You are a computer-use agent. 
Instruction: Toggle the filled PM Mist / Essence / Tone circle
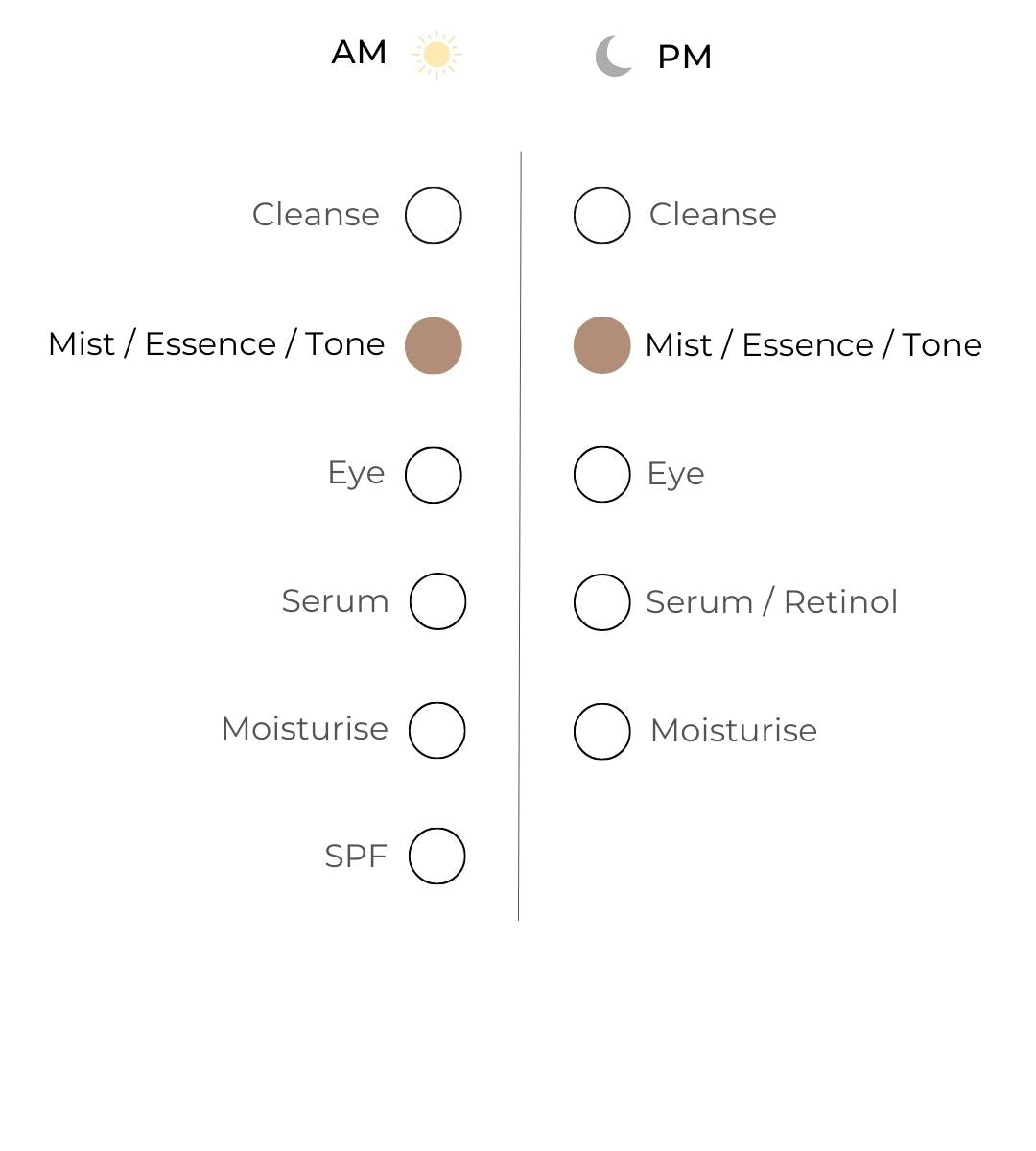coord(602,345)
